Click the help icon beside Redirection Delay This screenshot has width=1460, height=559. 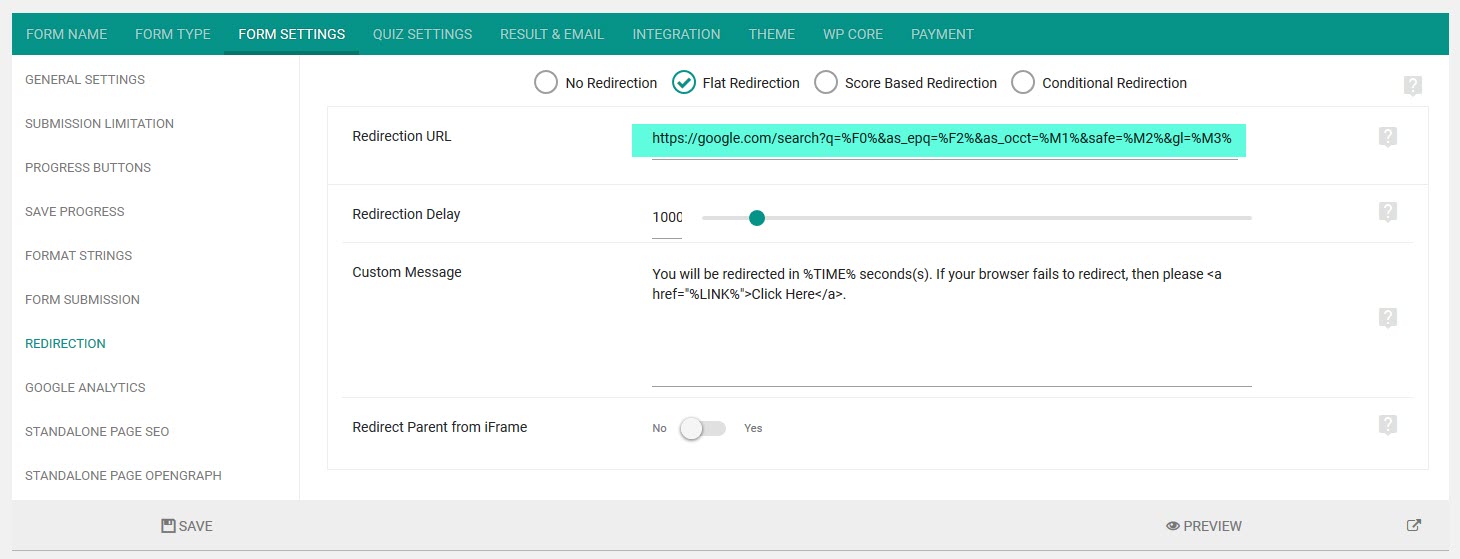[x=1387, y=212]
